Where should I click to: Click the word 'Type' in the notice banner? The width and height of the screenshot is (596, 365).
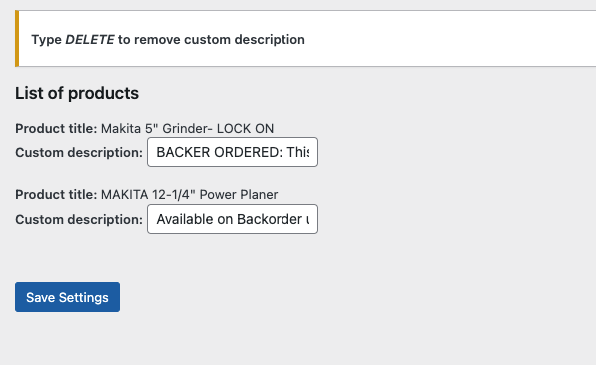(x=46, y=40)
